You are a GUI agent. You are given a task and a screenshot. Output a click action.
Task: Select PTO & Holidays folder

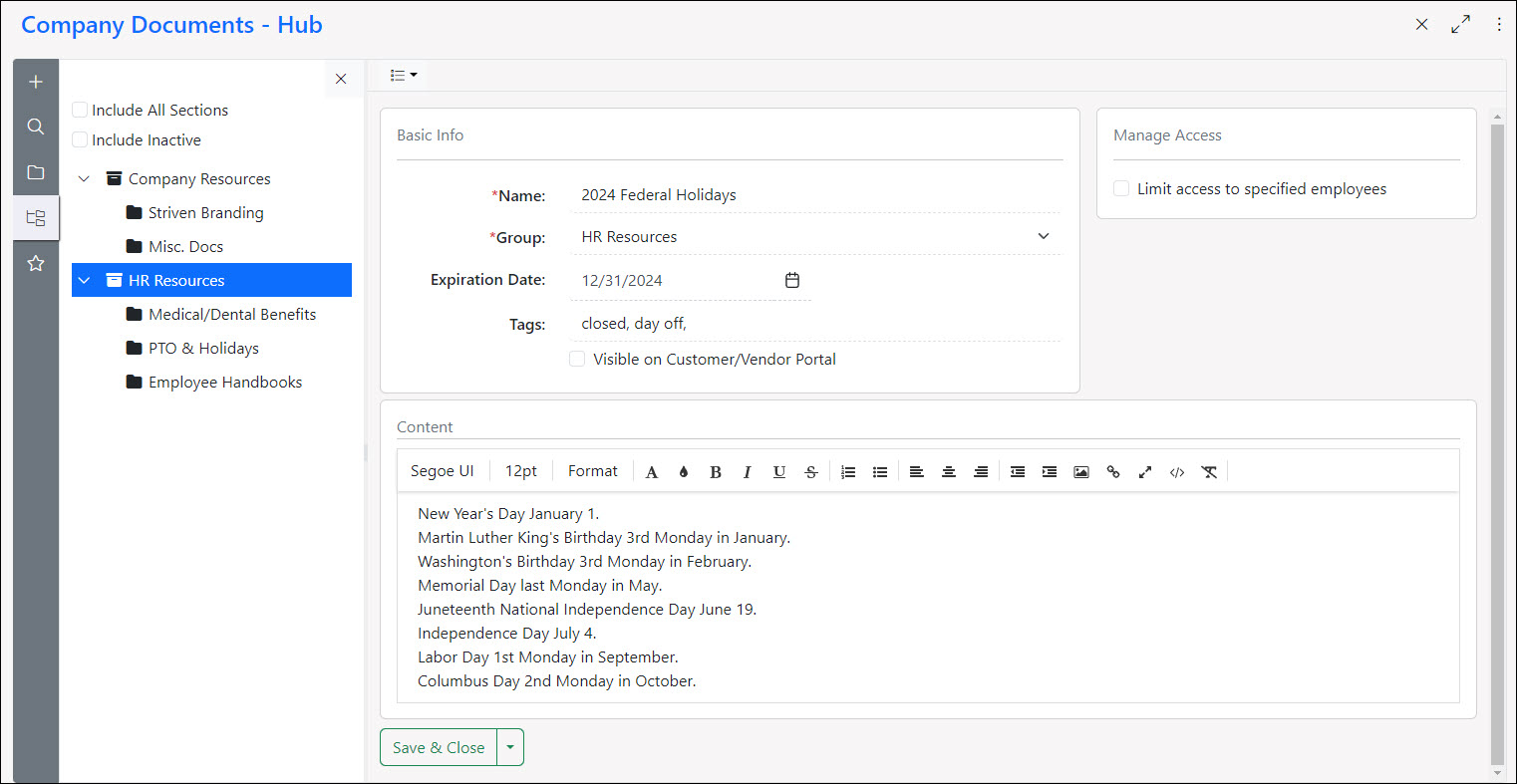click(192, 349)
